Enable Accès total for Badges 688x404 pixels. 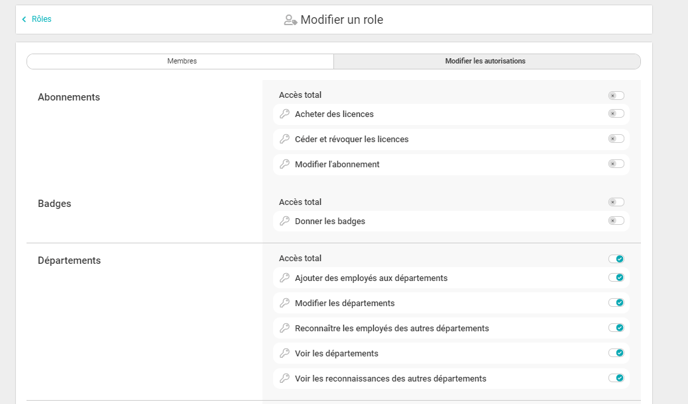(x=616, y=202)
